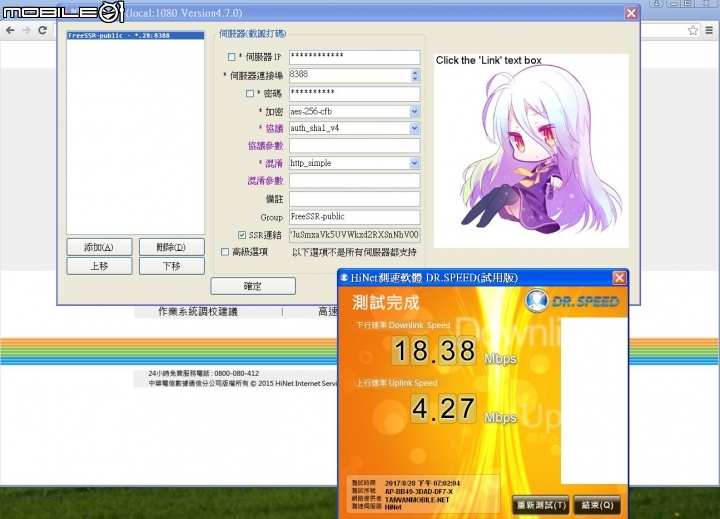
Task: Click the 刪除(D) button
Action: [172, 247]
